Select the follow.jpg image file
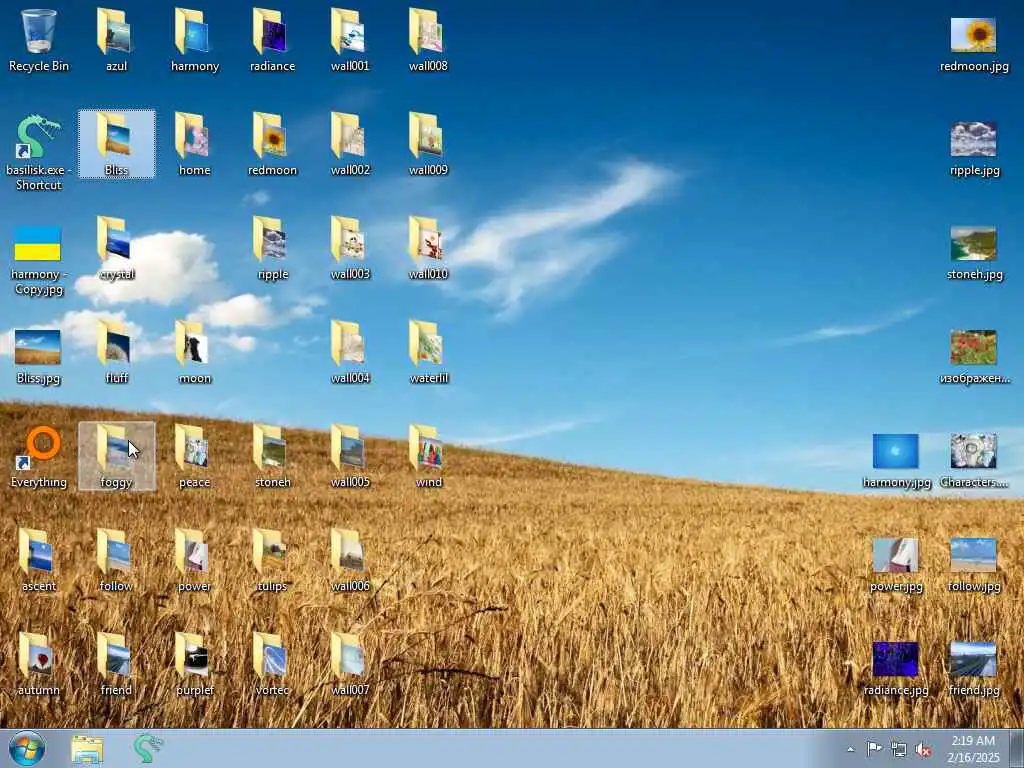Image resolution: width=1024 pixels, height=768 pixels. [x=974, y=564]
